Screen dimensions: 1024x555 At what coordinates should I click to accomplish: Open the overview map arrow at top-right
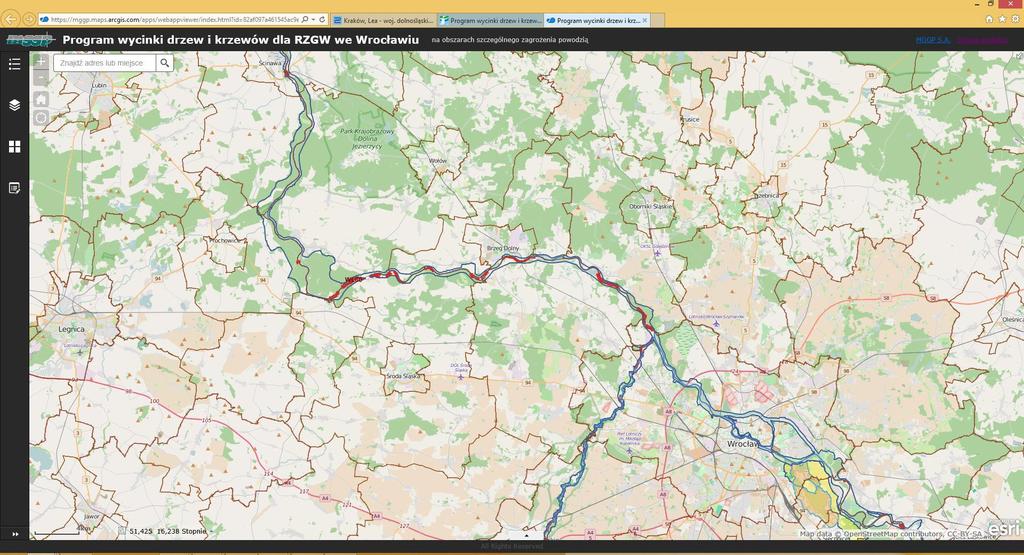point(1019,56)
